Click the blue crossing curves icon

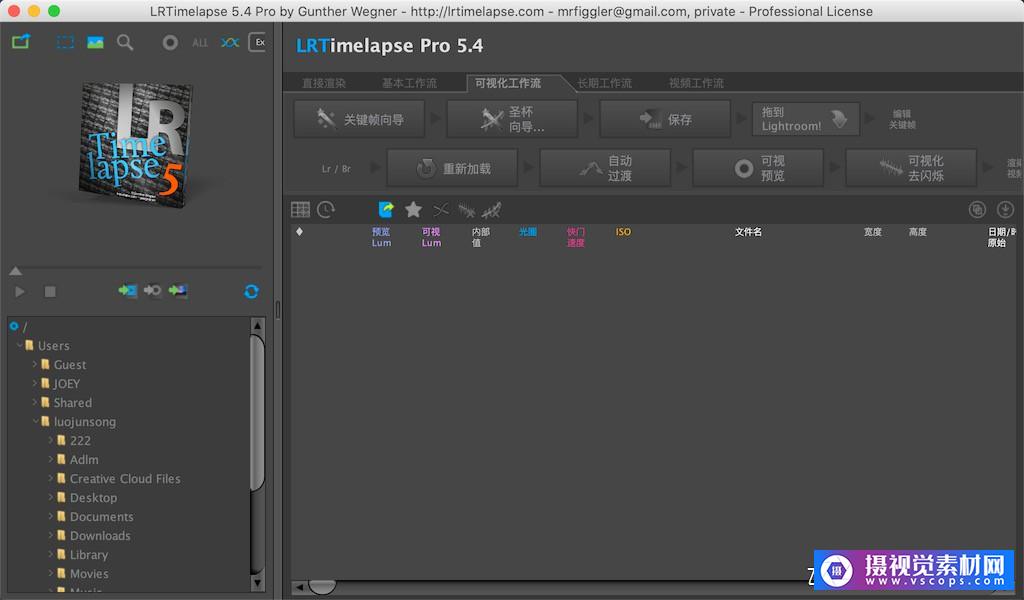(230, 43)
